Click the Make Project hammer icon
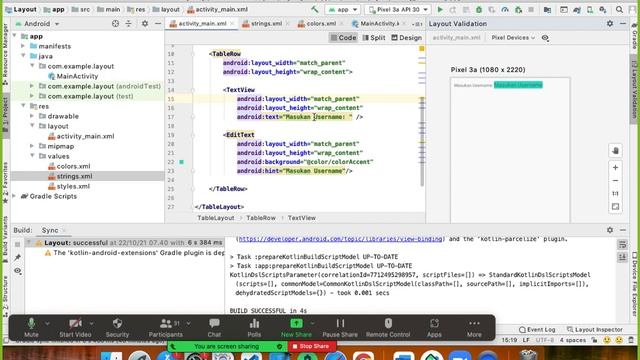 pyautogui.click(x=314, y=9)
